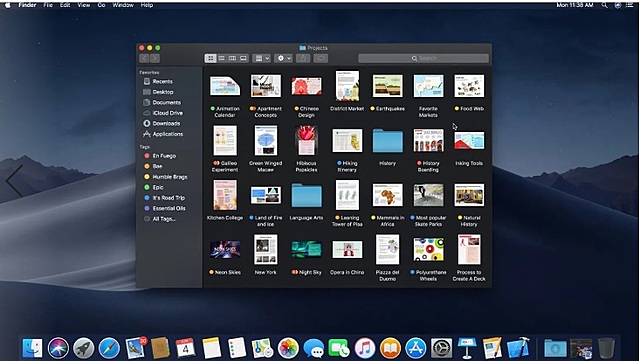The image size is (640, 361).
Task: Open Messages from the Dock
Action: click(x=313, y=348)
